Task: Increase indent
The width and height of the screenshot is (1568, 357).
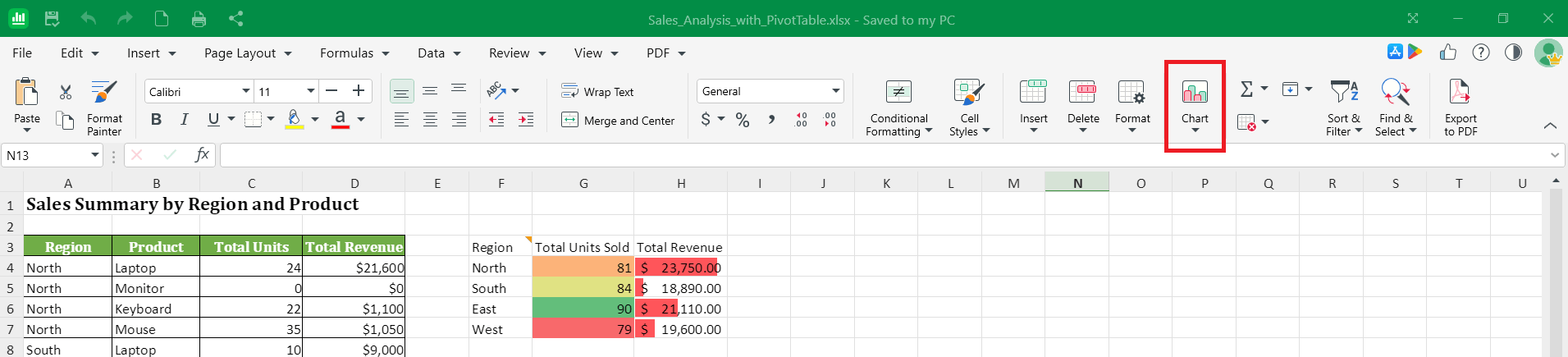Action: pos(526,120)
